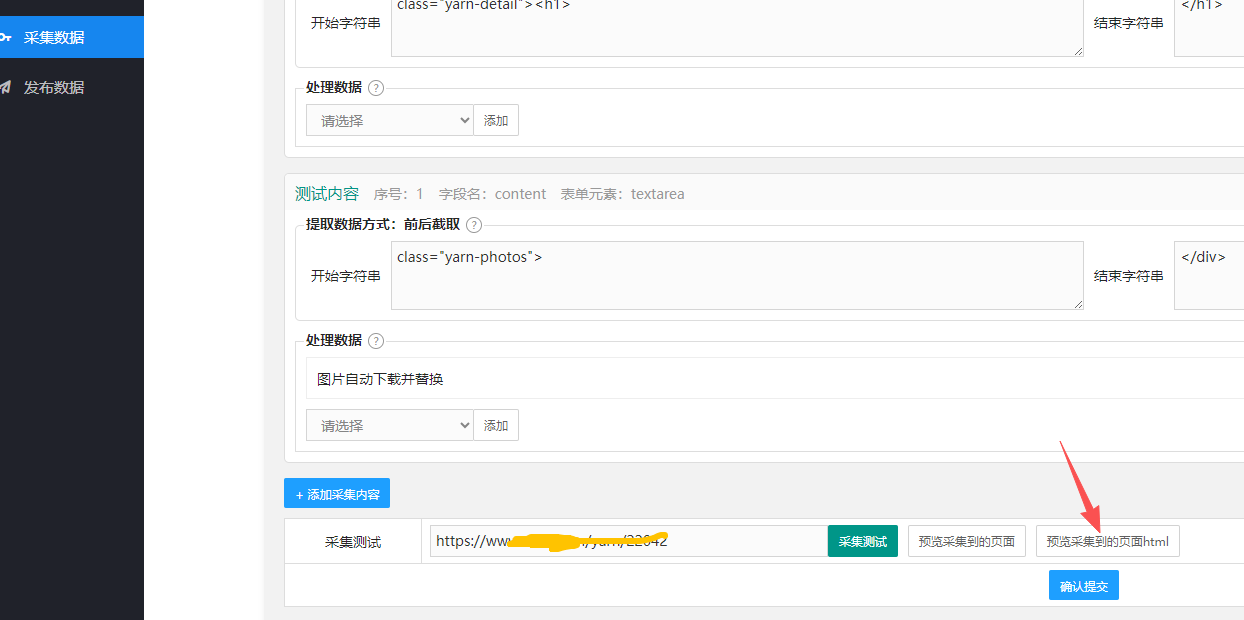
Task: Open the 采集数据 sidebar menu item
Action: [x=54, y=37]
